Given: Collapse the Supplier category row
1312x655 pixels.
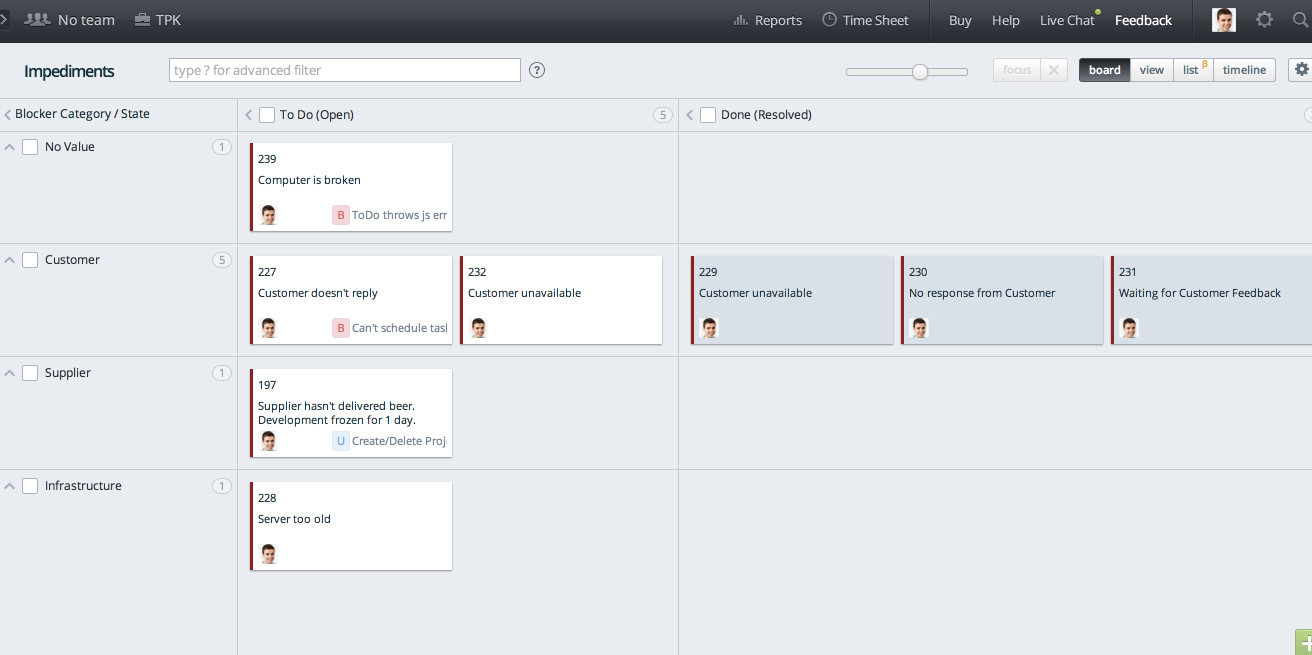Looking at the screenshot, I should point(9,372).
